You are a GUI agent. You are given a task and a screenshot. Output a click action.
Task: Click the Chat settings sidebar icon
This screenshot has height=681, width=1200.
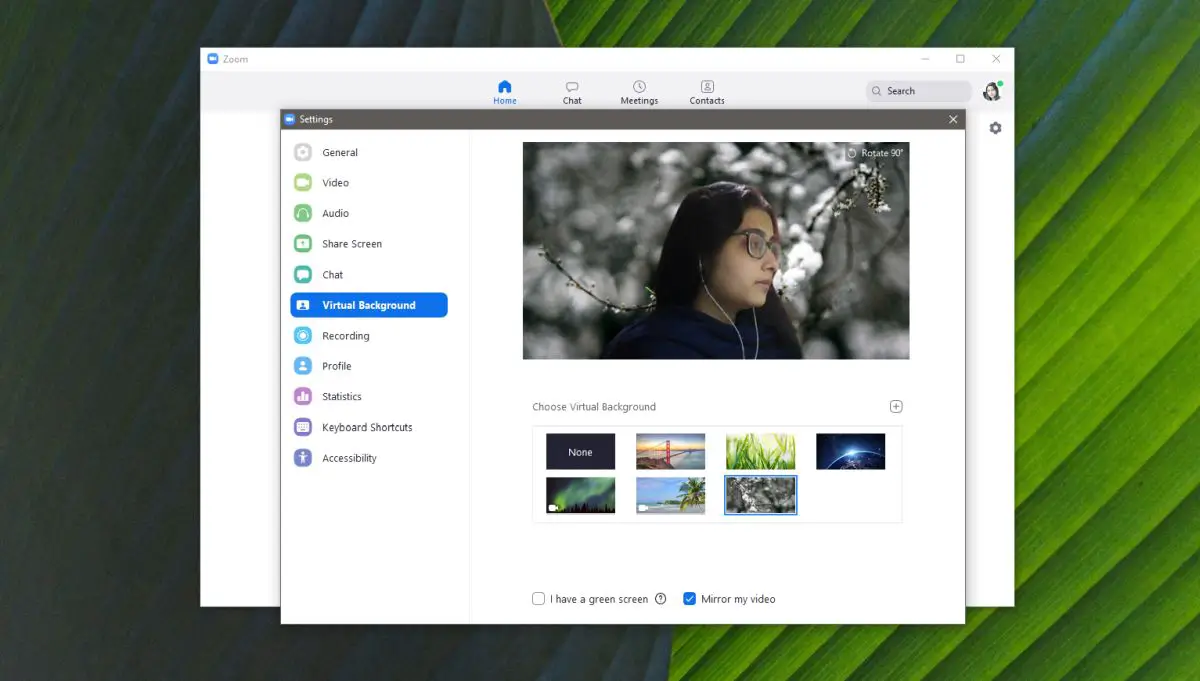[x=303, y=274]
